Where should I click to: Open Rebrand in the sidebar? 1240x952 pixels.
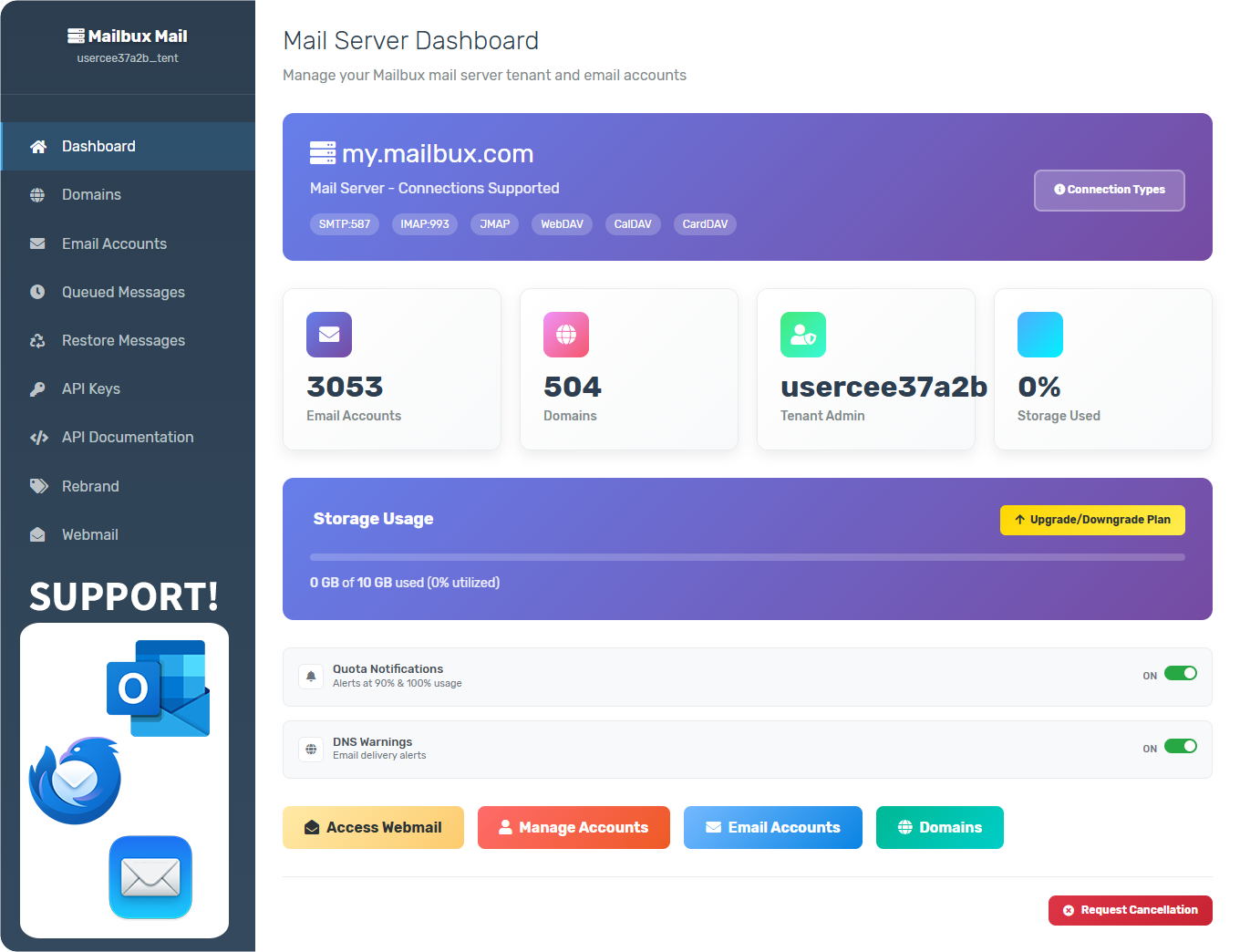[129, 486]
